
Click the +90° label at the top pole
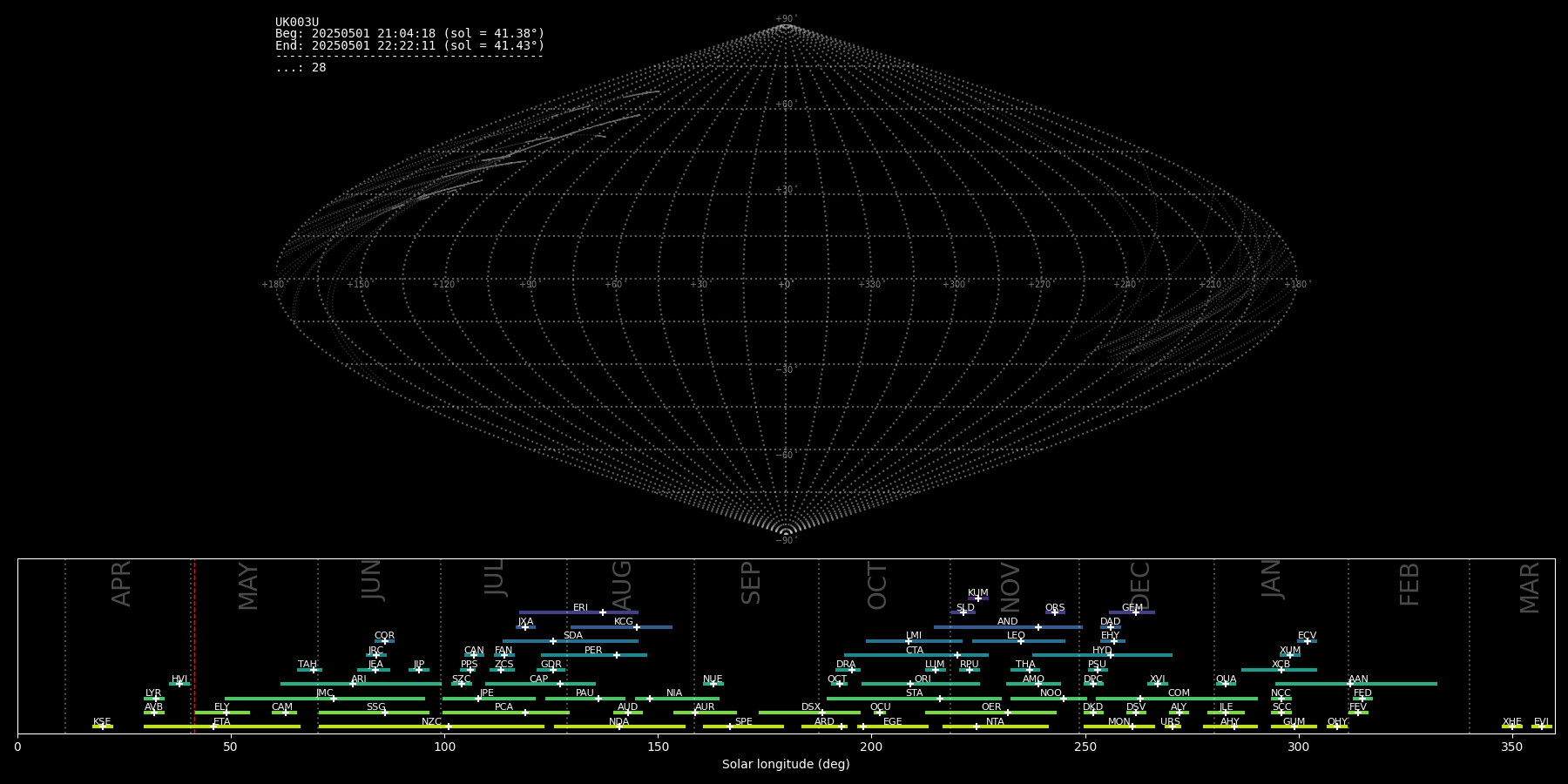[786, 19]
